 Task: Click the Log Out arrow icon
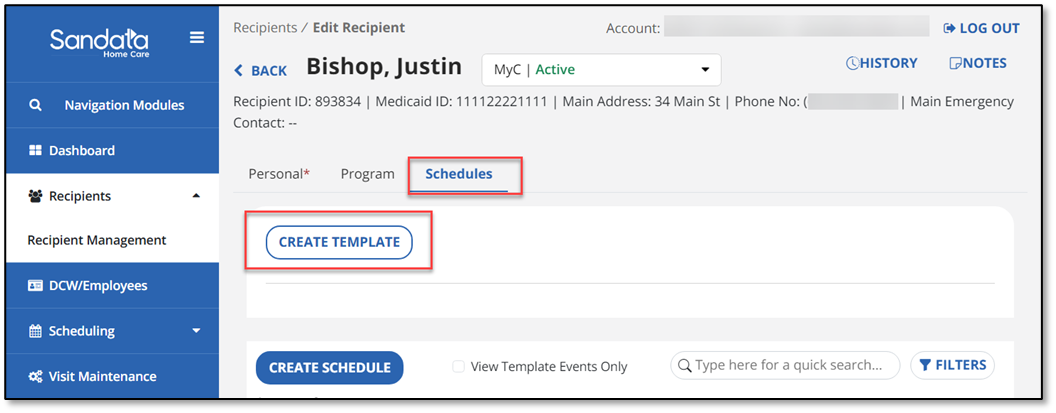point(949,29)
